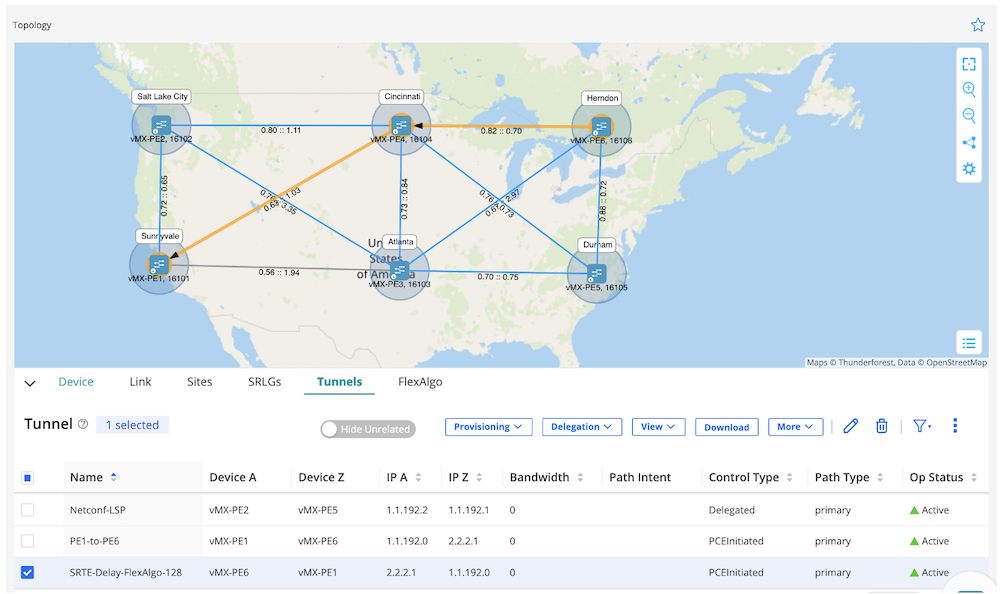Switch to the Sites tab
The width and height of the screenshot is (1000, 594).
pos(200,382)
